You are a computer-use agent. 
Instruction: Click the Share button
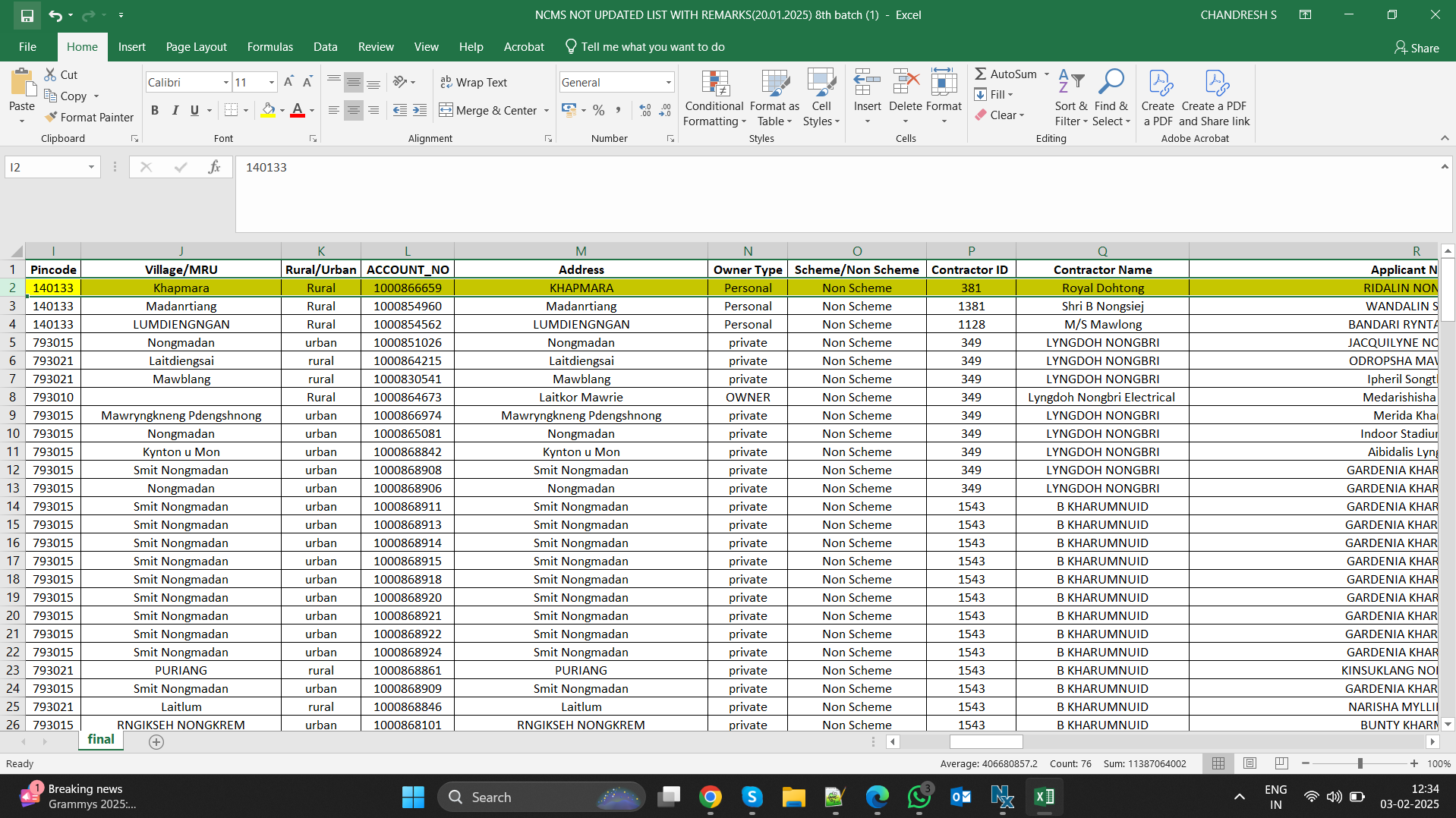(x=1417, y=48)
